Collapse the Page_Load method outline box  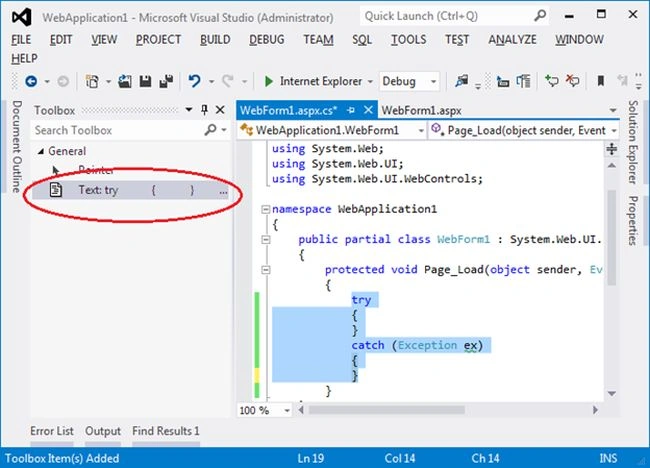point(266,270)
